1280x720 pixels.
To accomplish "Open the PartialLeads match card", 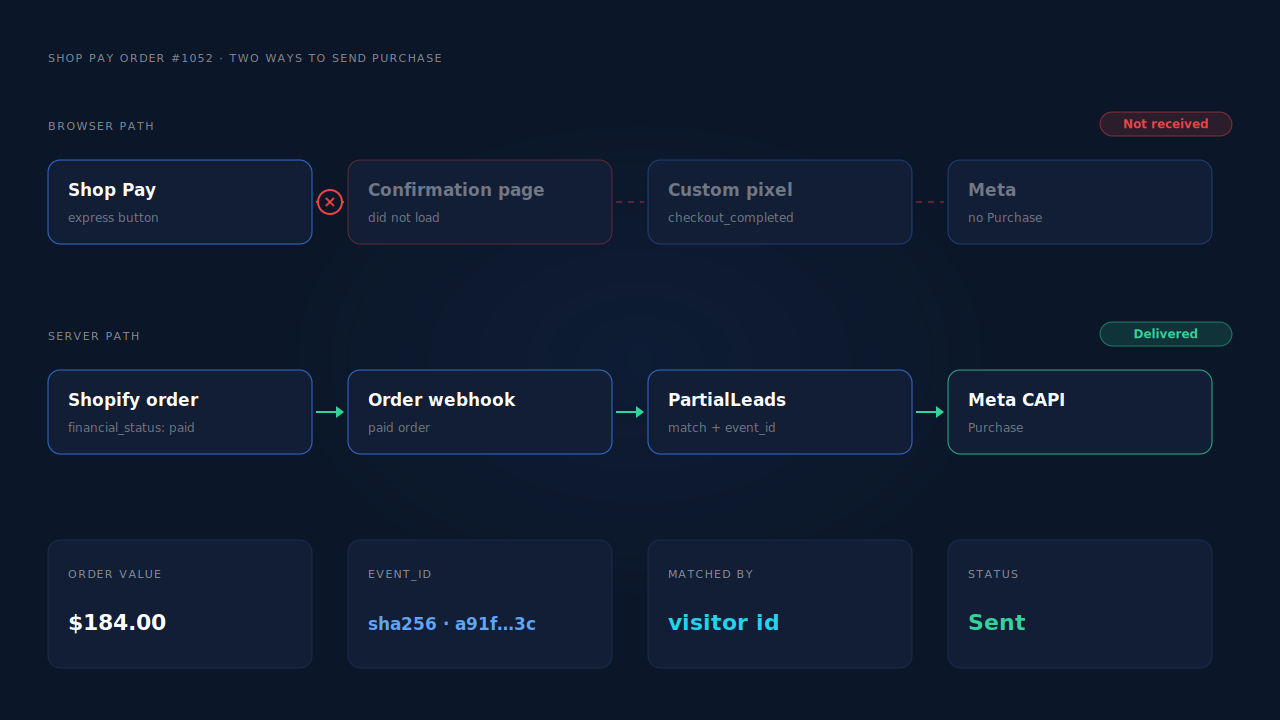I will 780,412.
